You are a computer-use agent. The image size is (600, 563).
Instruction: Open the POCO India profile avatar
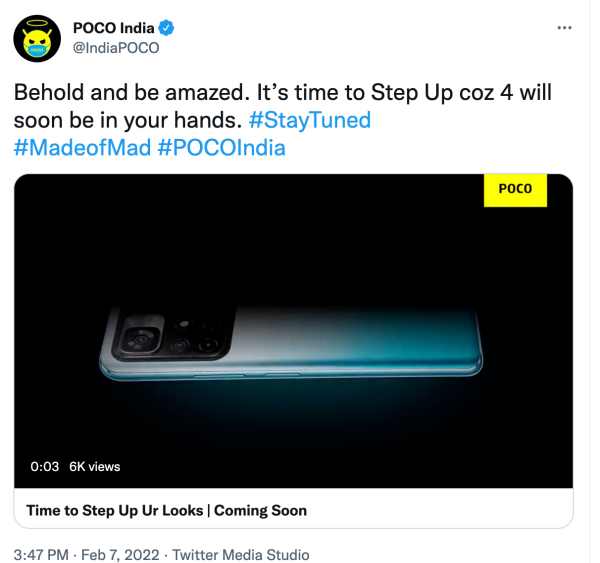40,39
